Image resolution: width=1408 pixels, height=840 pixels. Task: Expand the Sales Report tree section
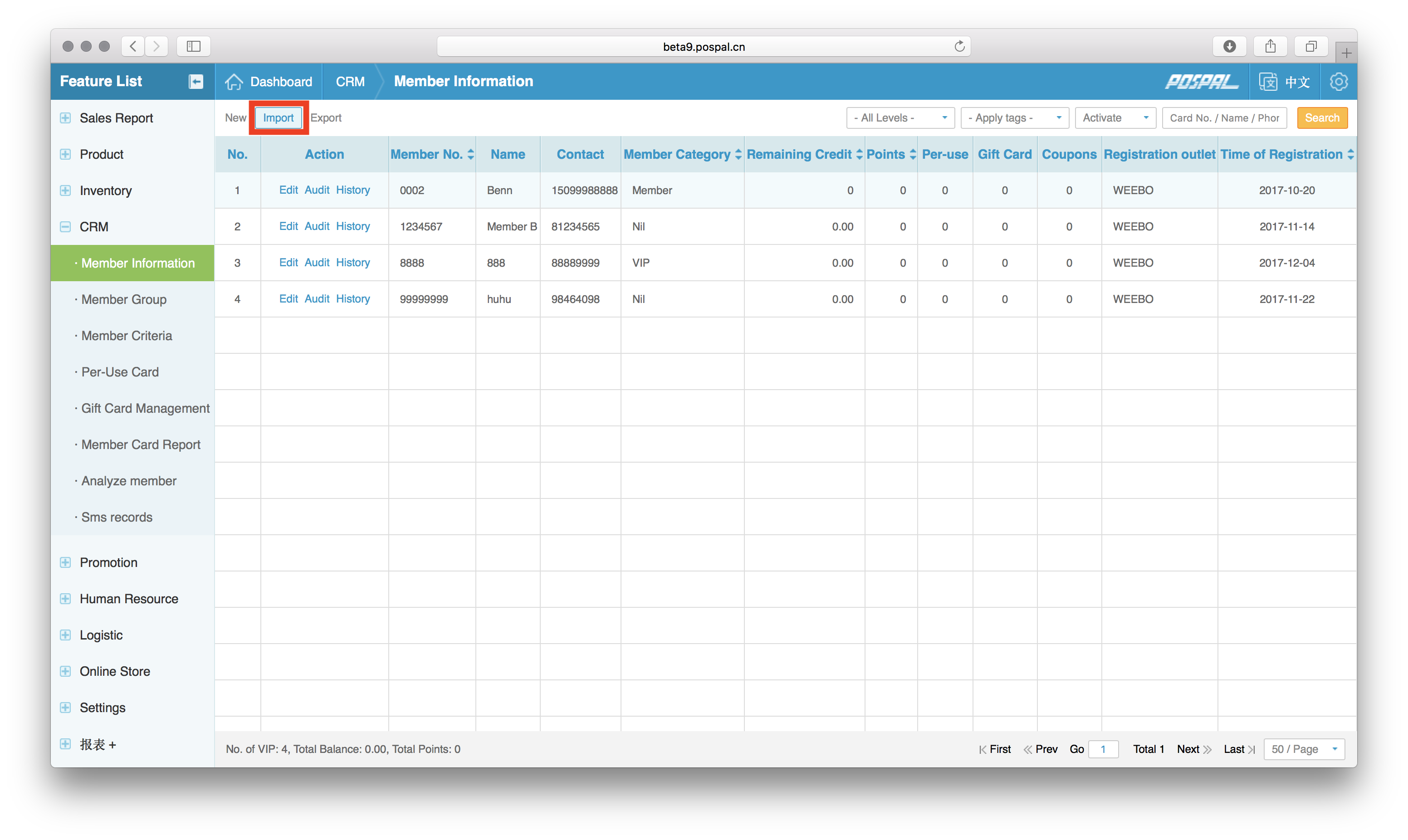pos(66,118)
